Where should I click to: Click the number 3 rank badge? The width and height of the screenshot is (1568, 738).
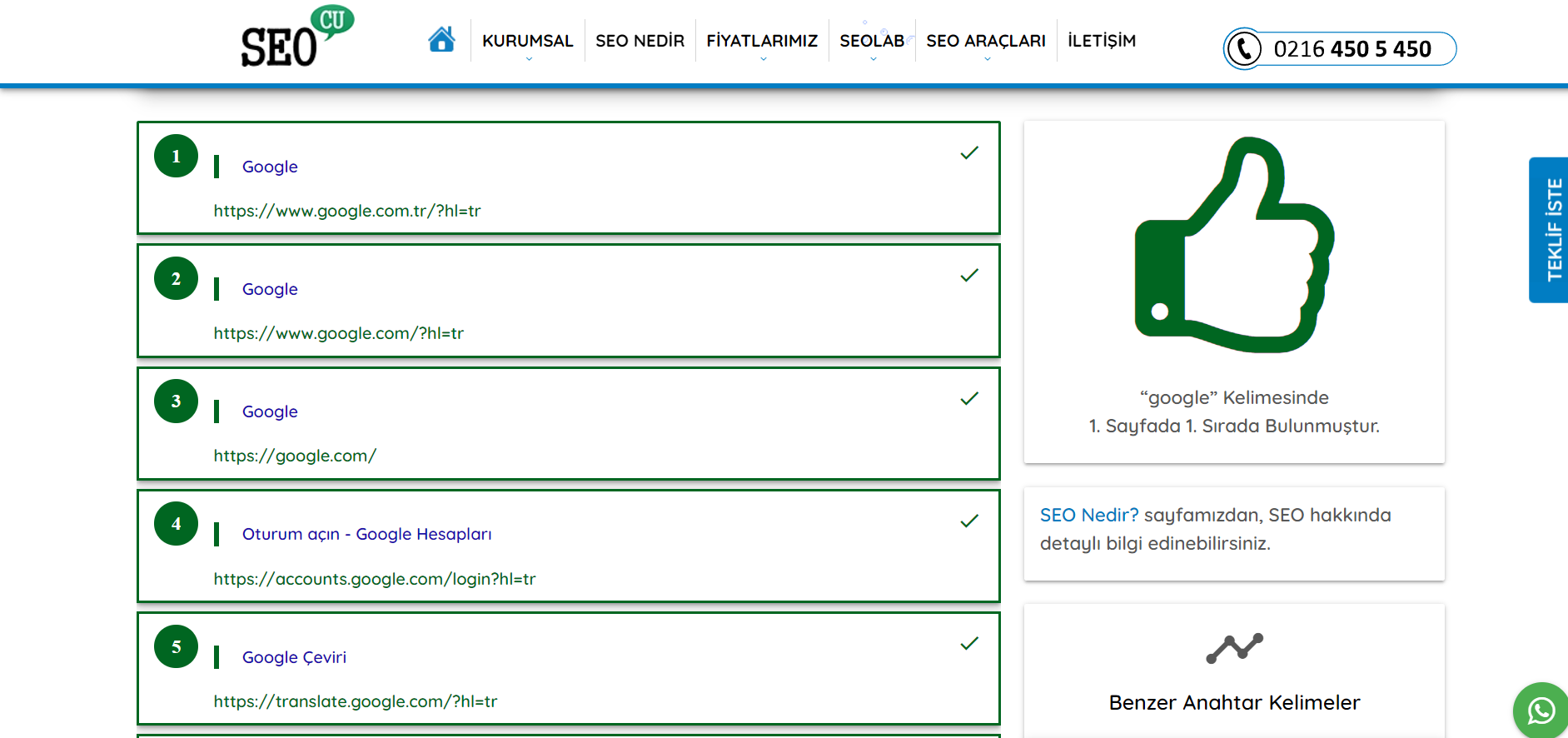click(x=176, y=401)
